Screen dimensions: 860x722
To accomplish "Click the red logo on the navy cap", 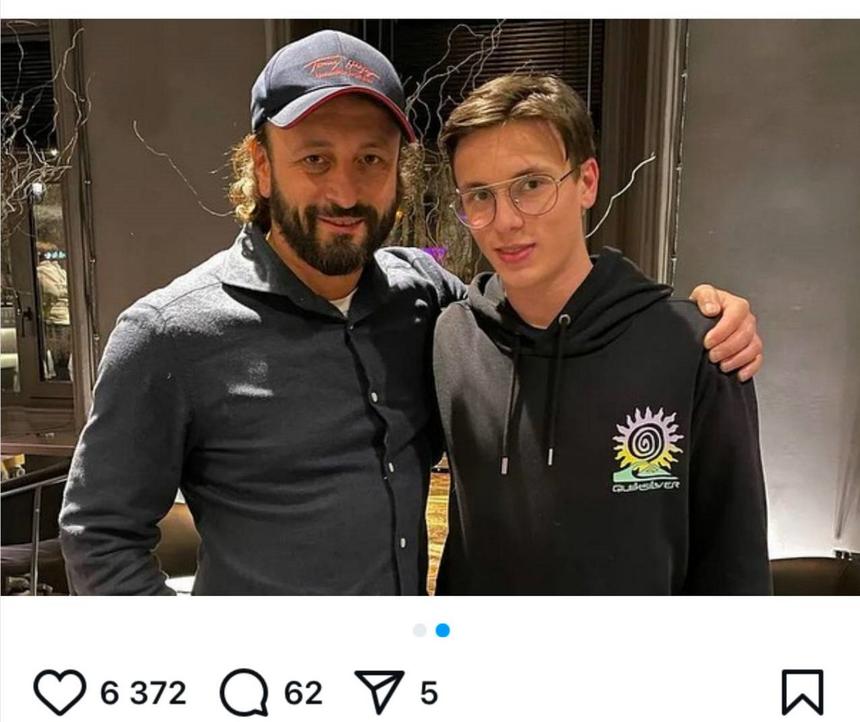I will [x=341, y=70].
